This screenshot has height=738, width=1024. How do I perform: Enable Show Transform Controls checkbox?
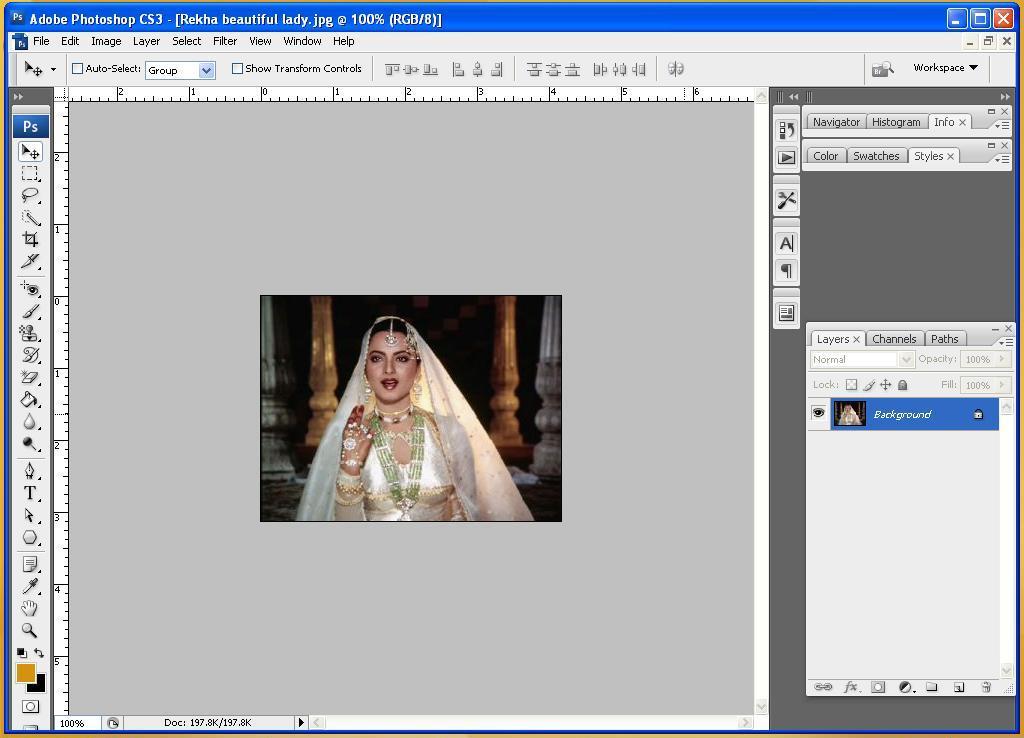click(x=238, y=69)
